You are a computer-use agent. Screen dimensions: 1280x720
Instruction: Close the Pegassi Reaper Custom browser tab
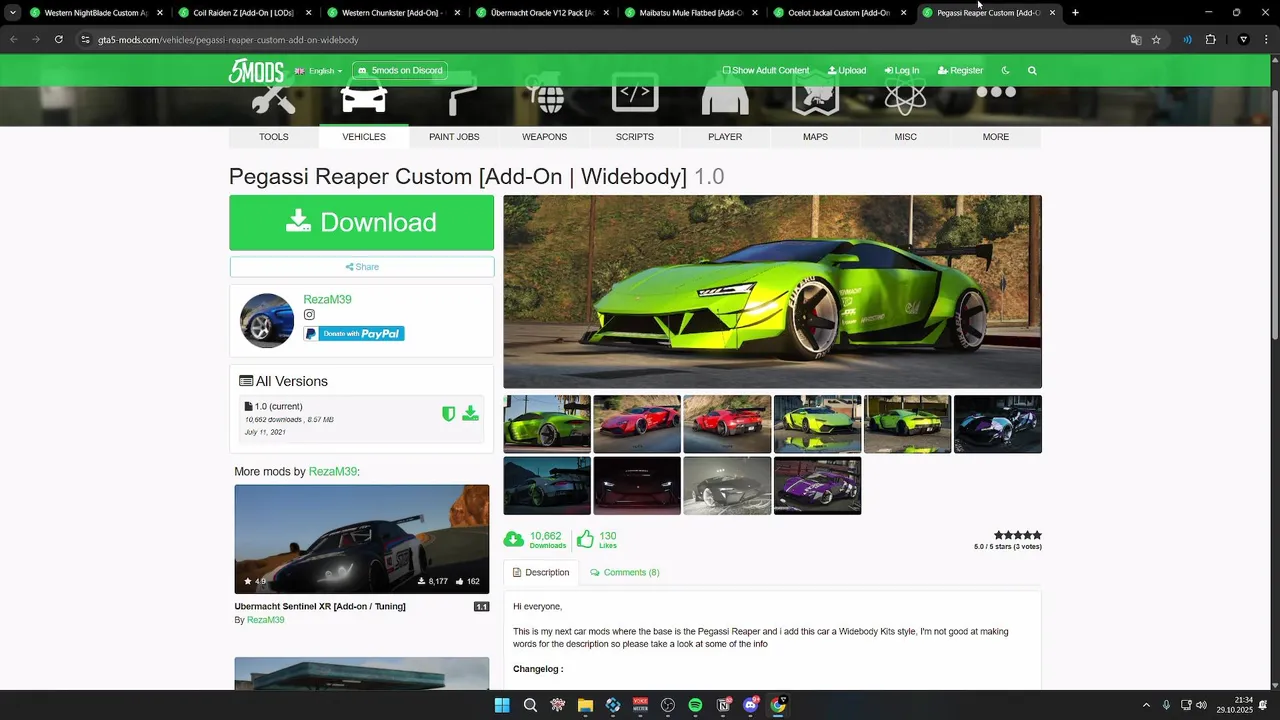pos(1052,13)
